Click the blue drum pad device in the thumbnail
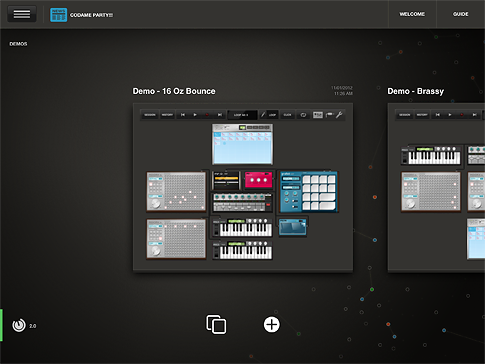Screen dimensions: 485x364 [308, 192]
